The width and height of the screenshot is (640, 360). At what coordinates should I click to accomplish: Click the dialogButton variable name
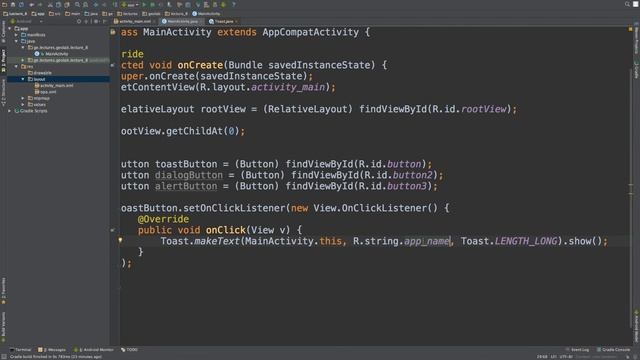click(x=189, y=175)
